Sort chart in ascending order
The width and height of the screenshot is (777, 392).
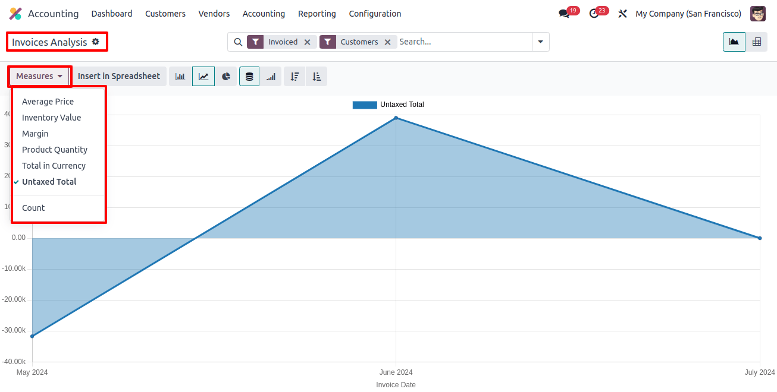coord(317,76)
